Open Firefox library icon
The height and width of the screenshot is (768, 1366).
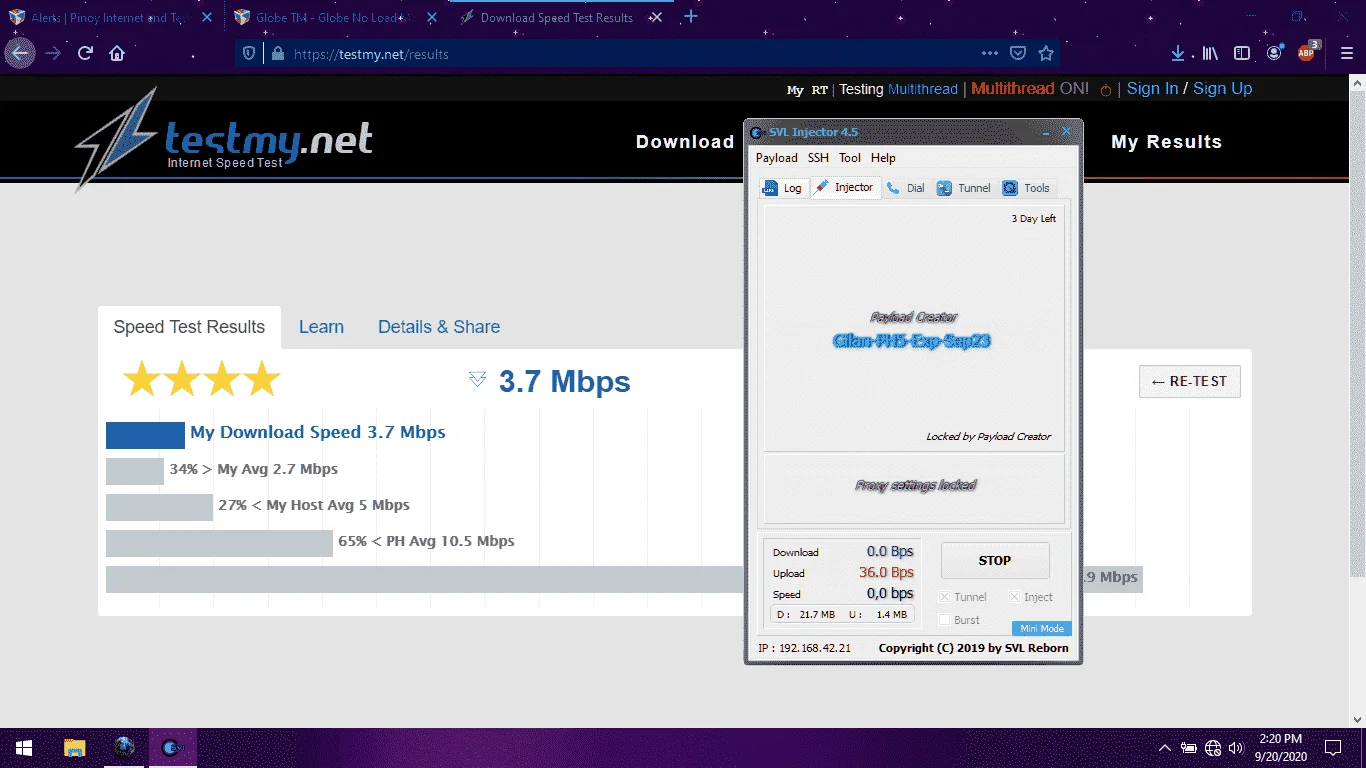pyautogui.click(x=1210, y=54)
